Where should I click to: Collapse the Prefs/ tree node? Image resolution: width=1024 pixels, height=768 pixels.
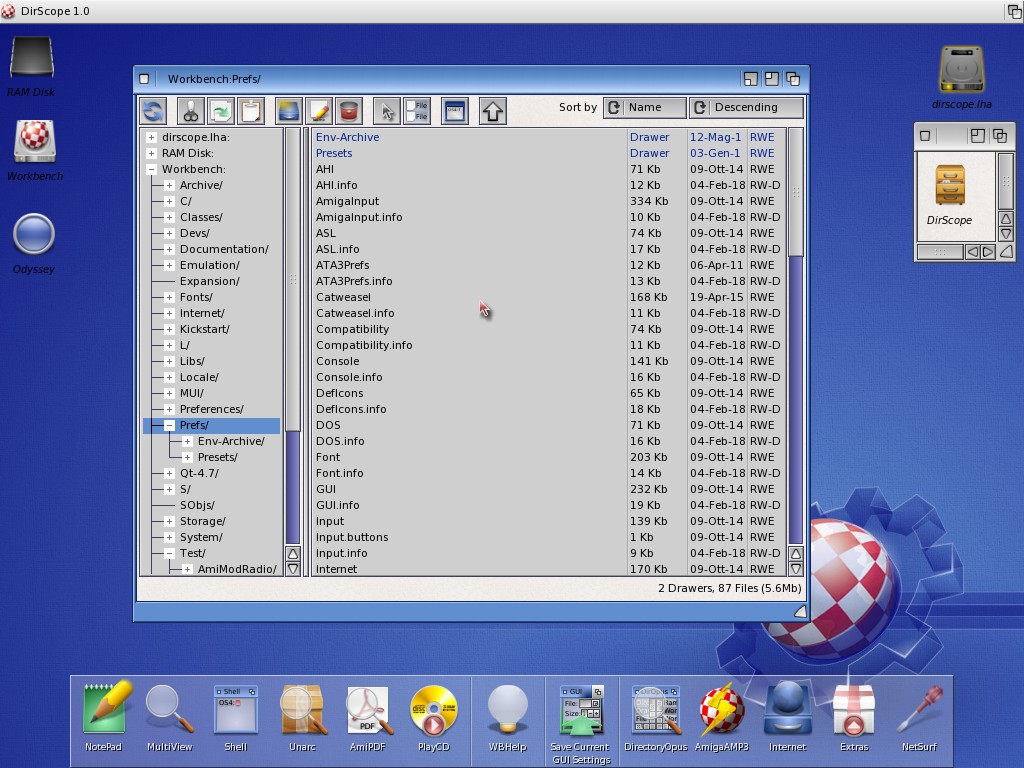click(169, 425)
